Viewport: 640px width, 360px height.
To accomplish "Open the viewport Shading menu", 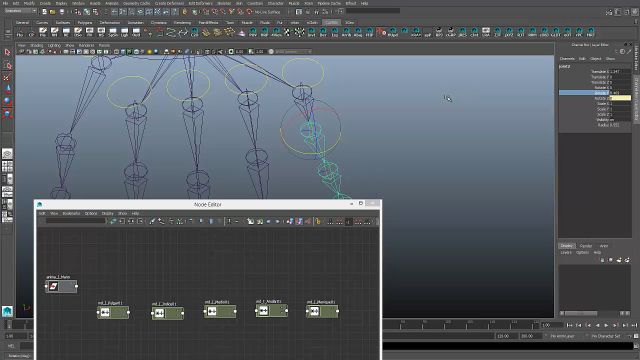I will [x=37, y=45].
